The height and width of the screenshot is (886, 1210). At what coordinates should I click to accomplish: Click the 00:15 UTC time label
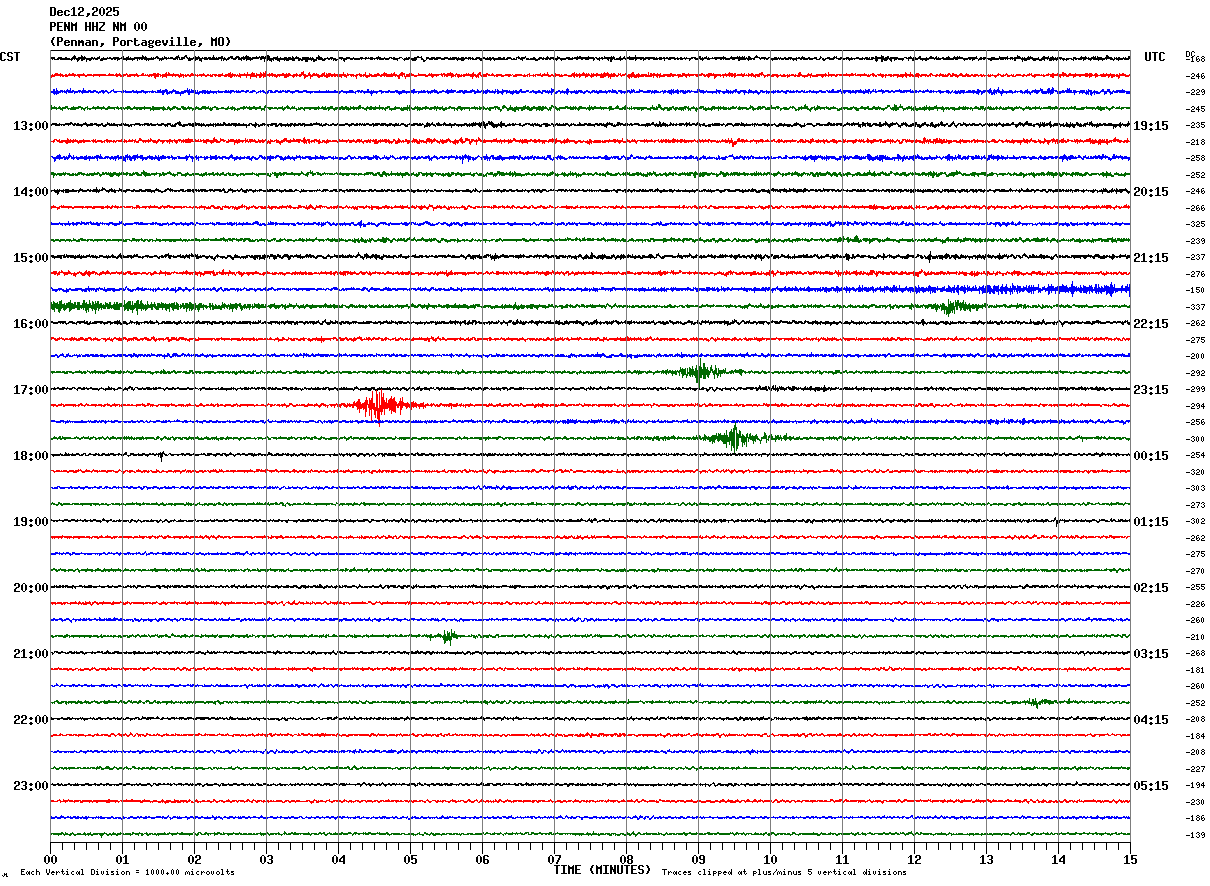(x=1150, y=456)
